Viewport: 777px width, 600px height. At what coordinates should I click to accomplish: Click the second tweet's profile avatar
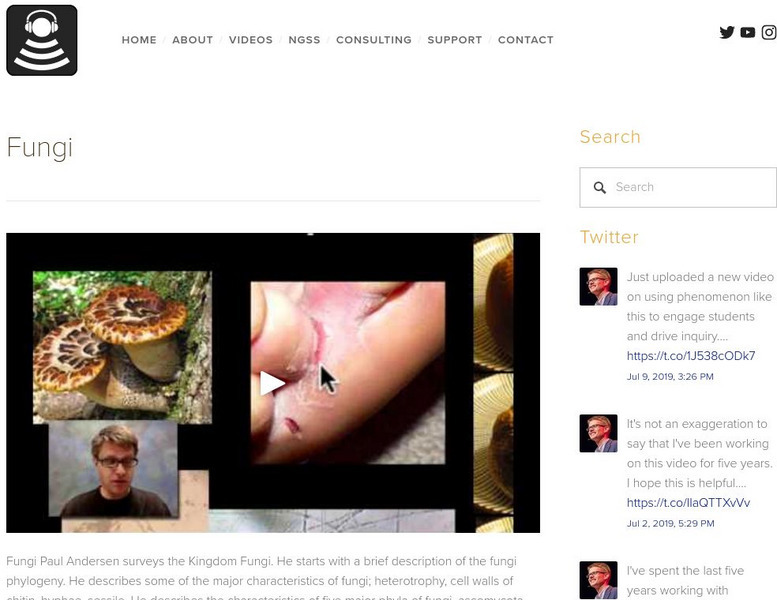(x=599, y=433)
